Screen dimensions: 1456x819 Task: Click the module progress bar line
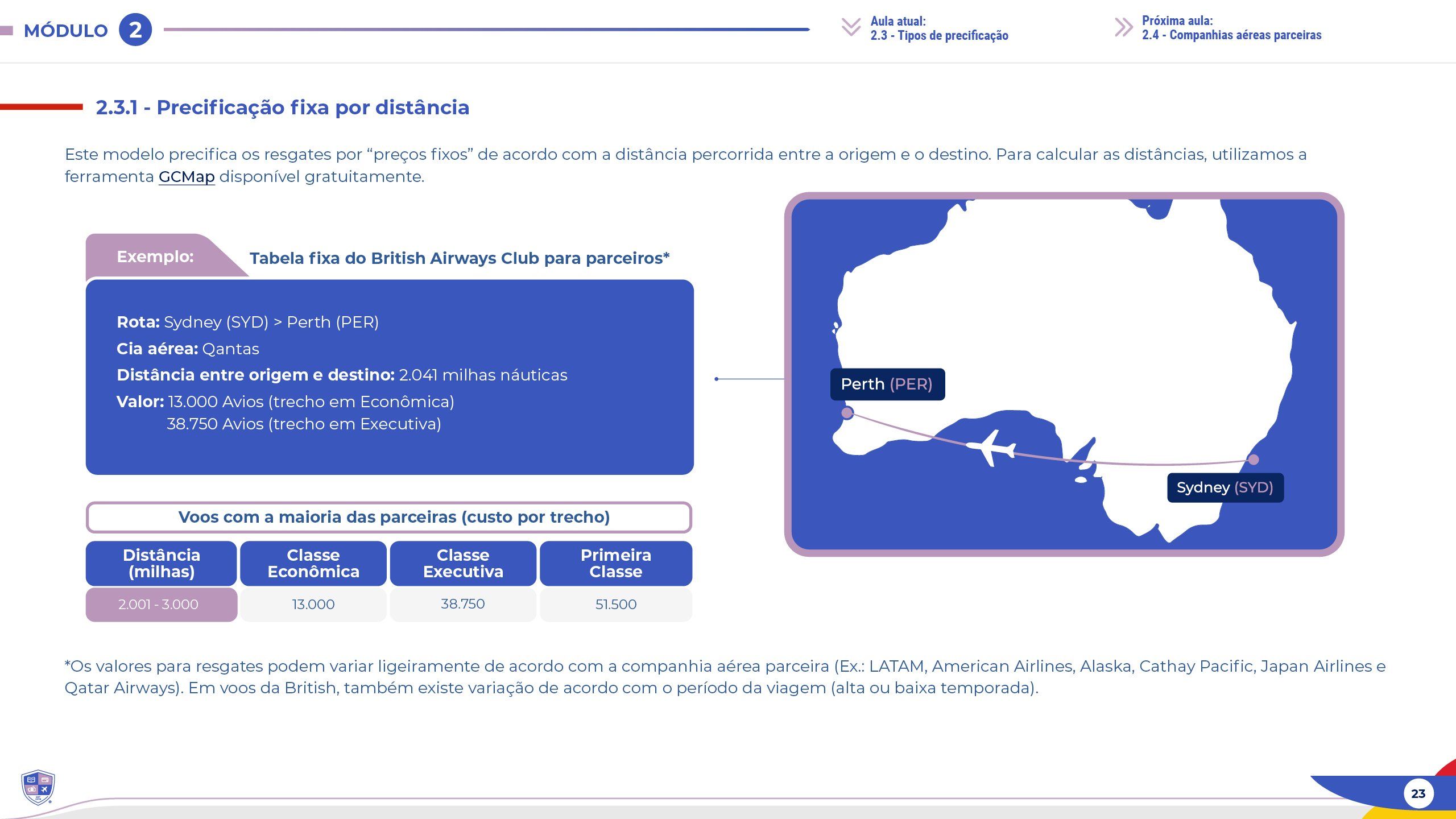coord(486,30)
